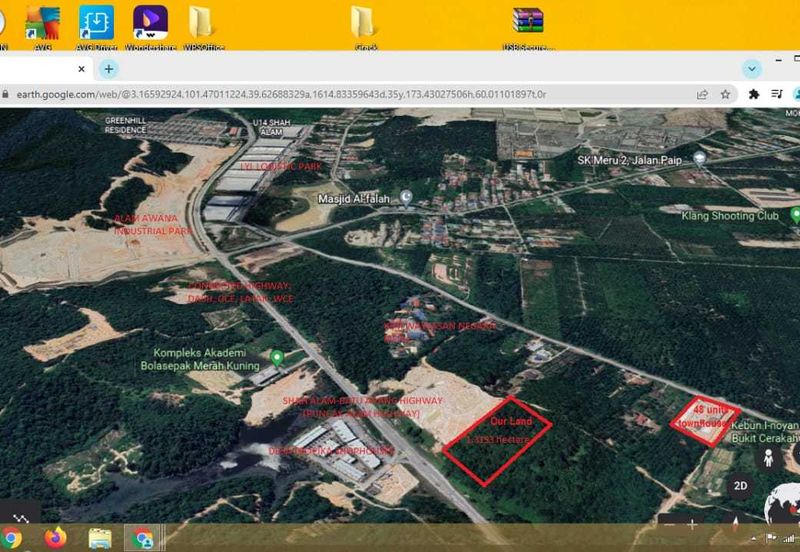Image resolution: width=800 pixels, height=552 pixels.
Task: Zoom out with the minus button
Action: [667, 524]
